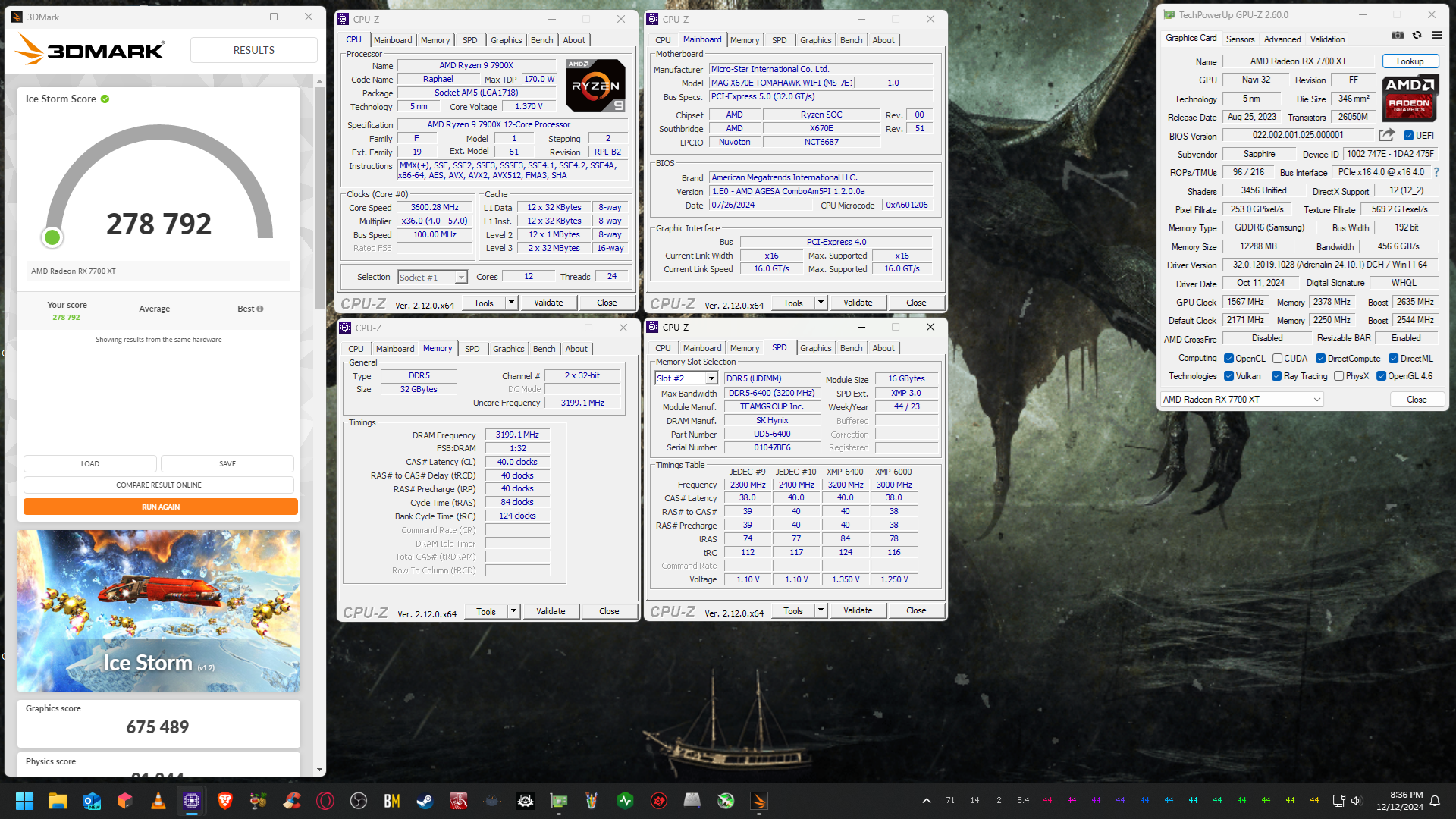Image resolution: width=1456 pixels, height=819 pixels.
Task: Click the info icon beside Best
Action: coord(260,309)
